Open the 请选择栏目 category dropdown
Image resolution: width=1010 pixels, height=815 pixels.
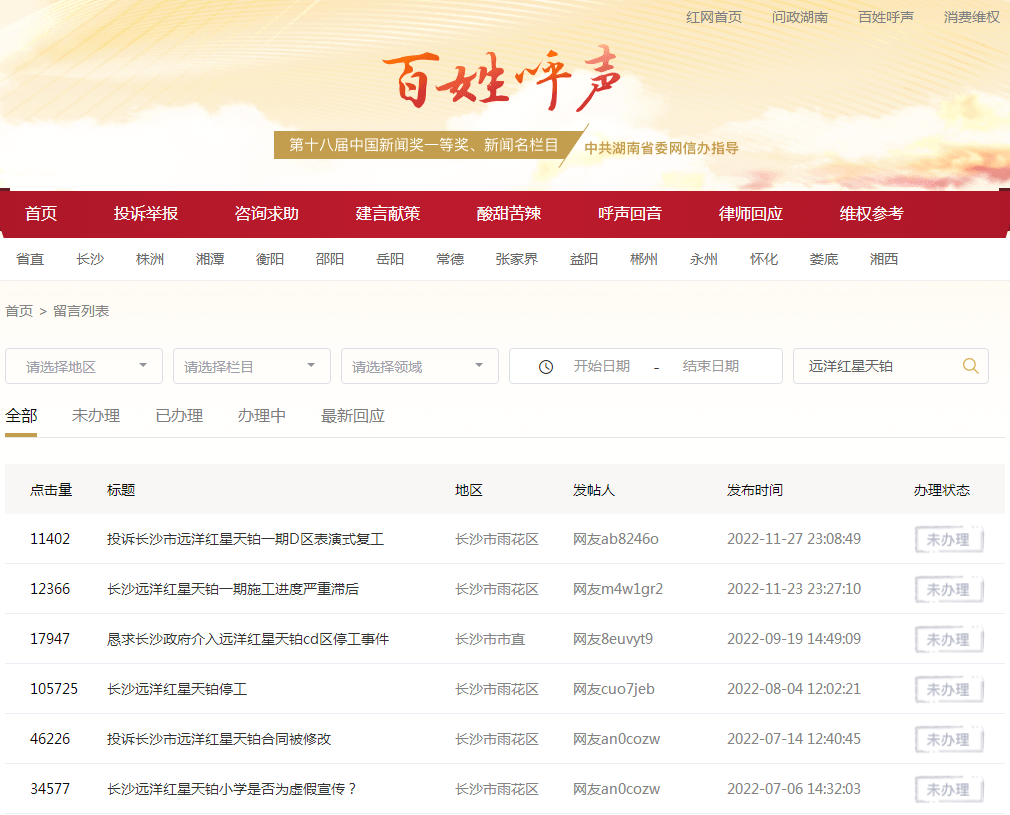[251, 366]
